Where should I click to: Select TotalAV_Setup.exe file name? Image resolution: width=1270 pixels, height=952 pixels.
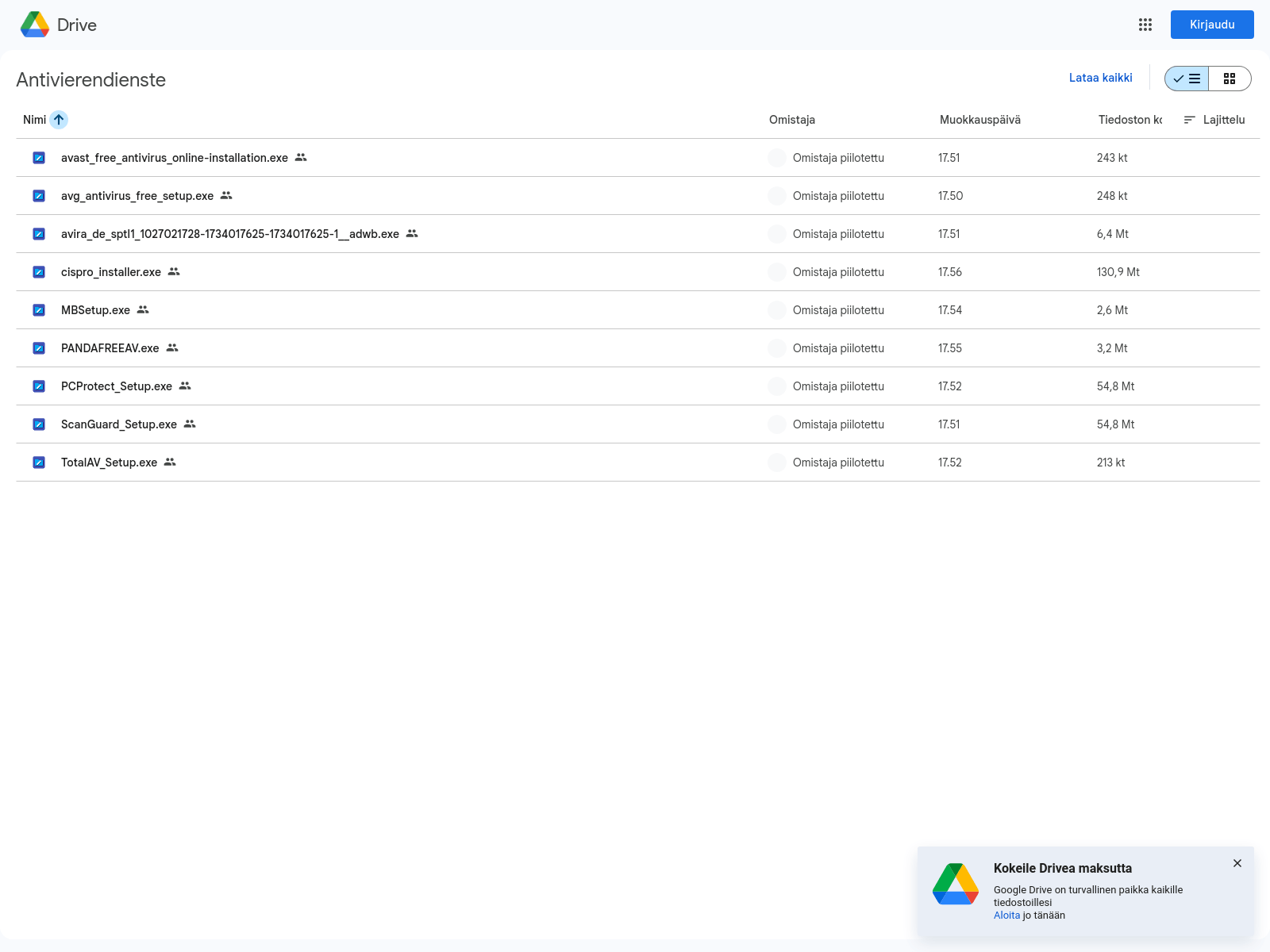pyautogui.click(x=110, y=463)
